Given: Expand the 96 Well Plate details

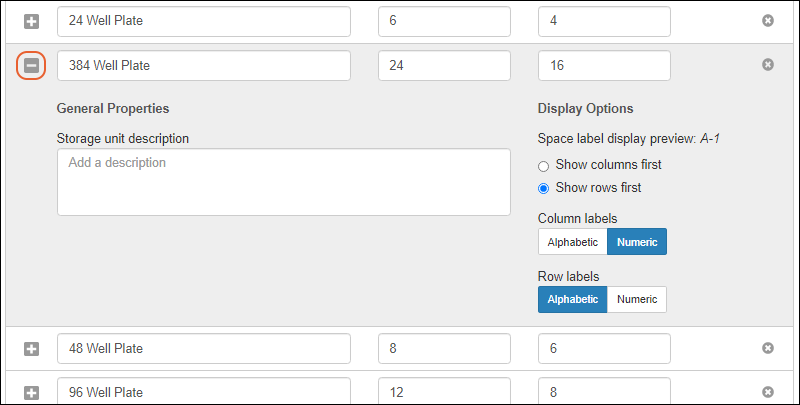Looking at the screenshot, I should coord(31,392).
